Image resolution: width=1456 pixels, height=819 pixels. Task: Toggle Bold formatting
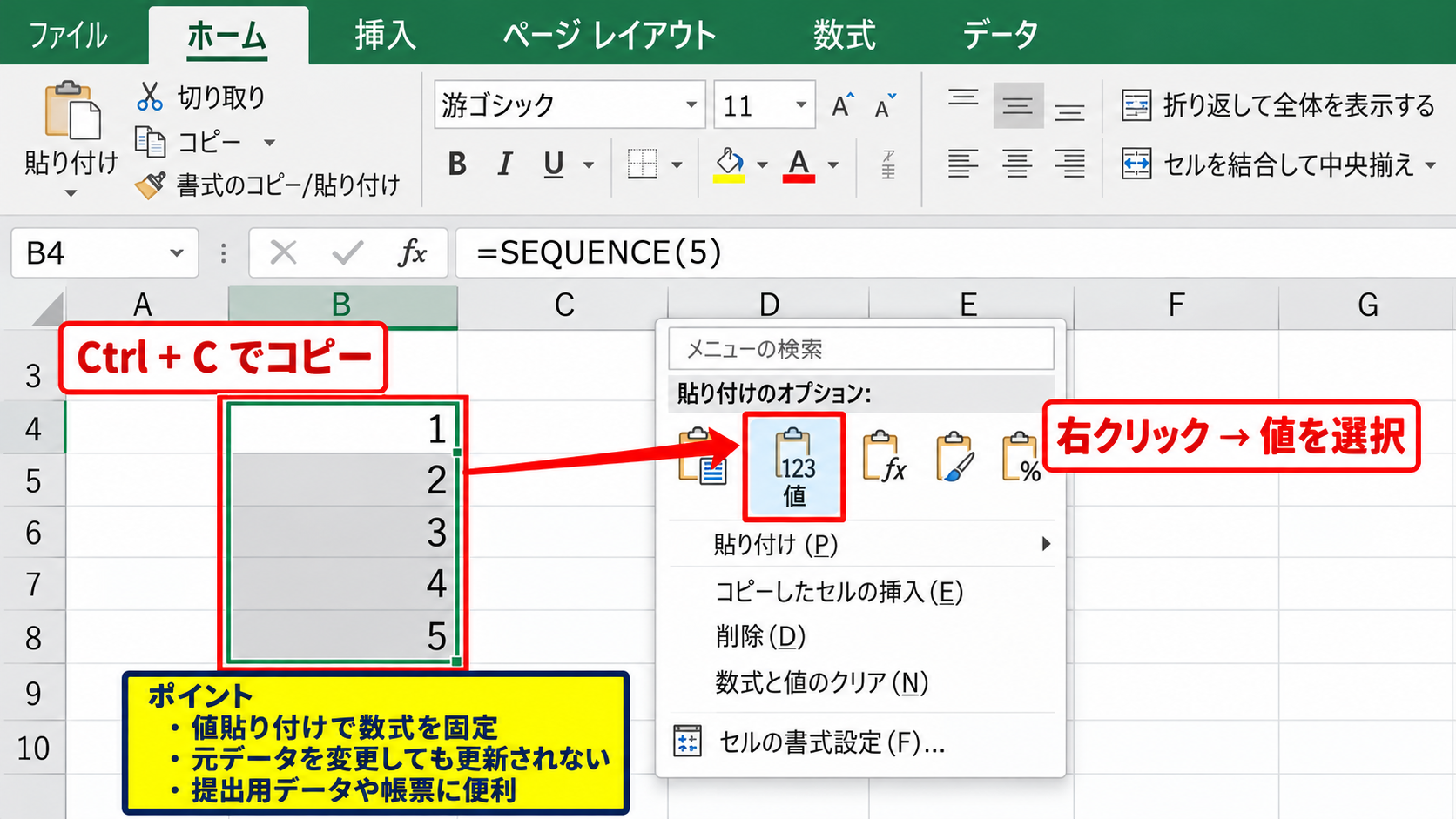(x=457, y=164)
